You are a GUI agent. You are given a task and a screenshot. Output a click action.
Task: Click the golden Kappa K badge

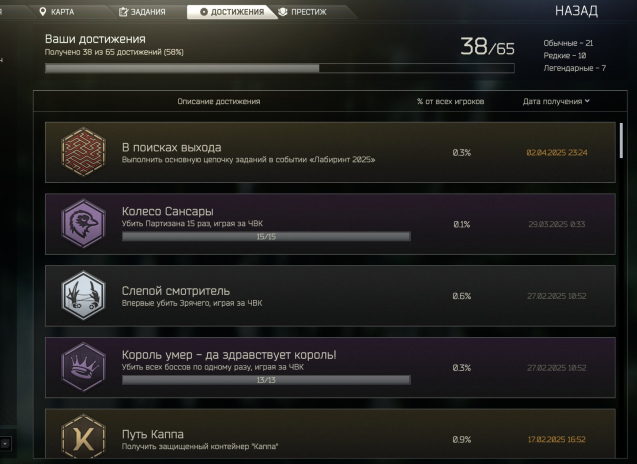83,438
